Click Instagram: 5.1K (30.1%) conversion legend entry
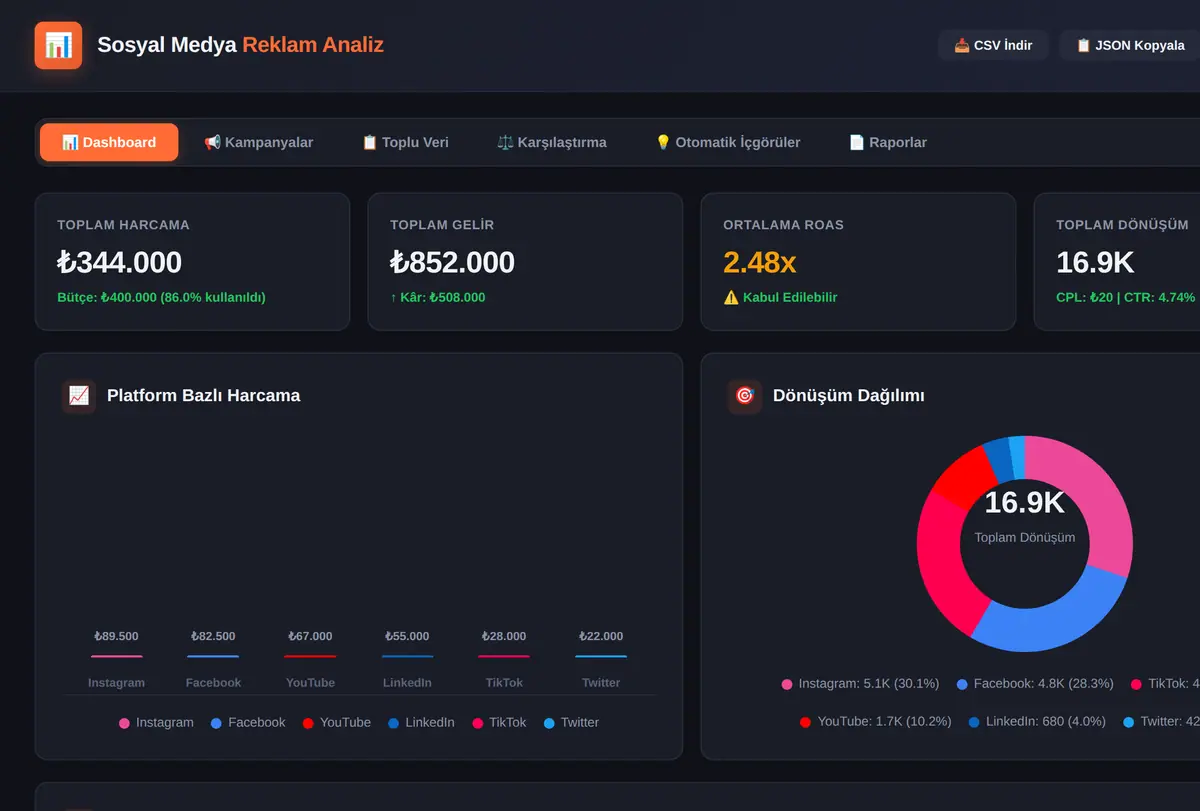Image resolution: width=1200 pixels, height=811 pixels. [860, 684]
